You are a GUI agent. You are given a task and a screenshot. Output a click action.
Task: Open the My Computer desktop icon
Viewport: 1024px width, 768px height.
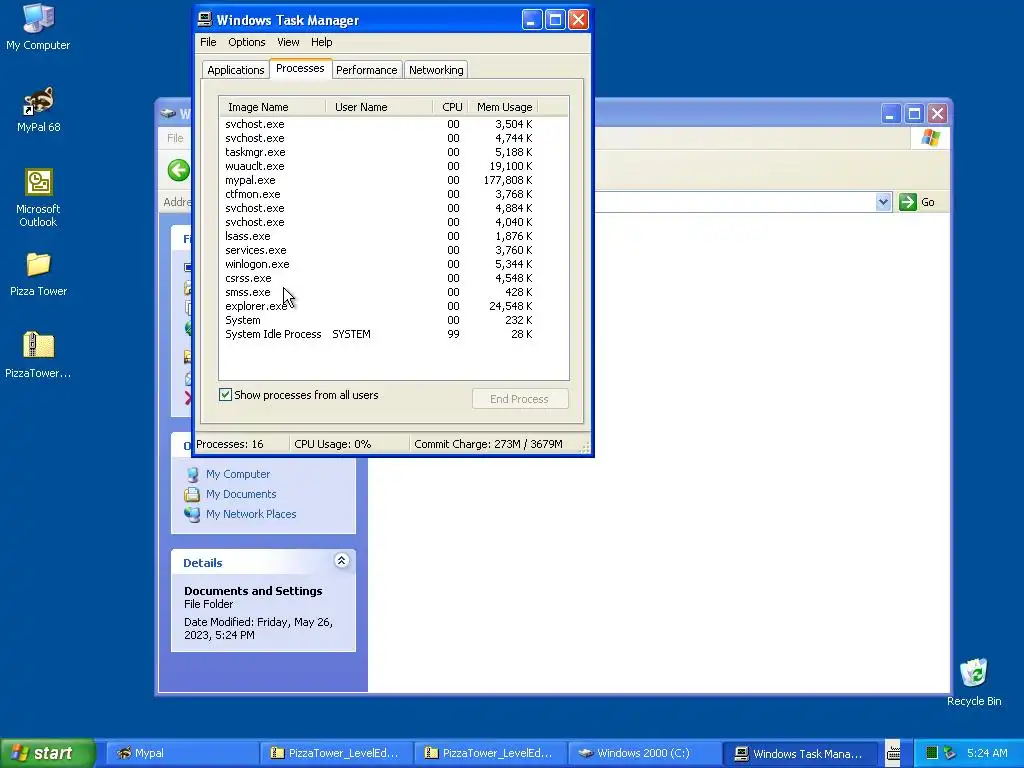[38, 27]
